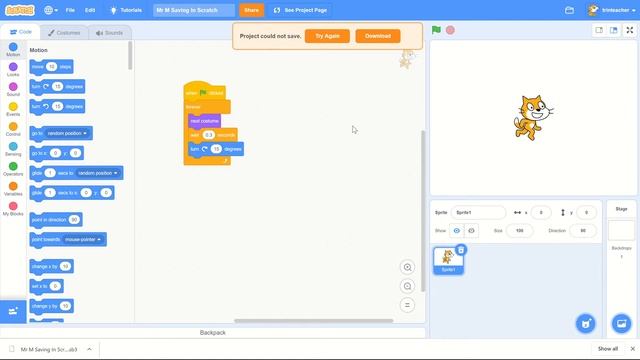Open the File menu
640x360 pixels.
(70, 10)
